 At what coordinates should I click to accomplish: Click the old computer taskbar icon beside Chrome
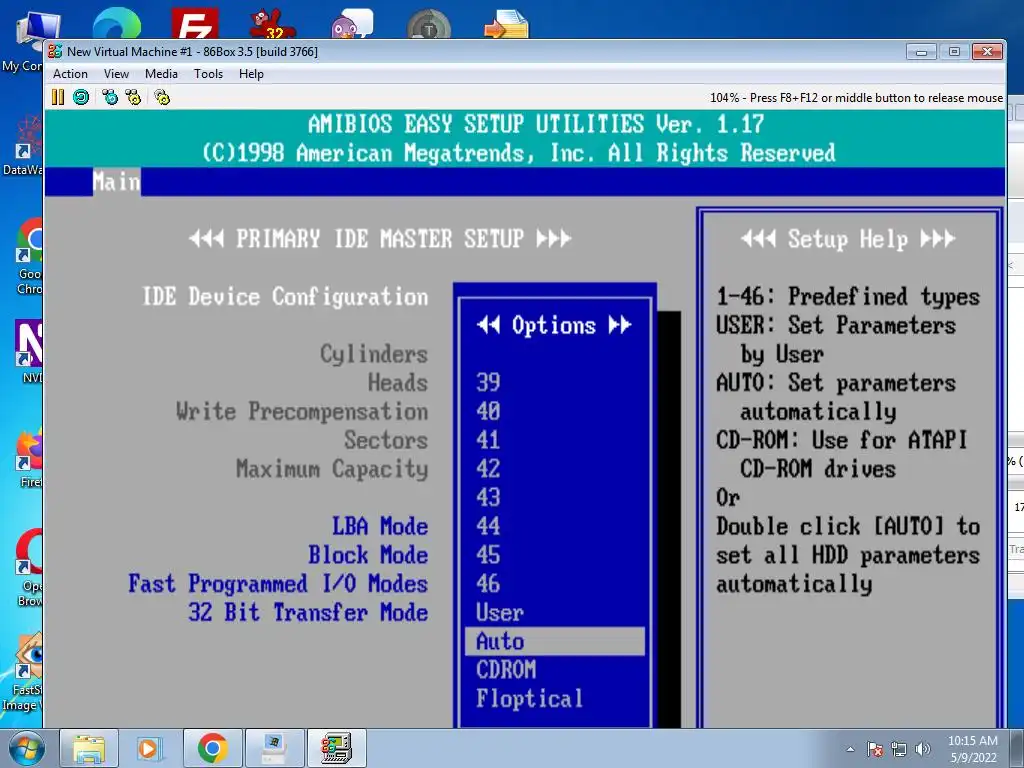pos(274,748)
